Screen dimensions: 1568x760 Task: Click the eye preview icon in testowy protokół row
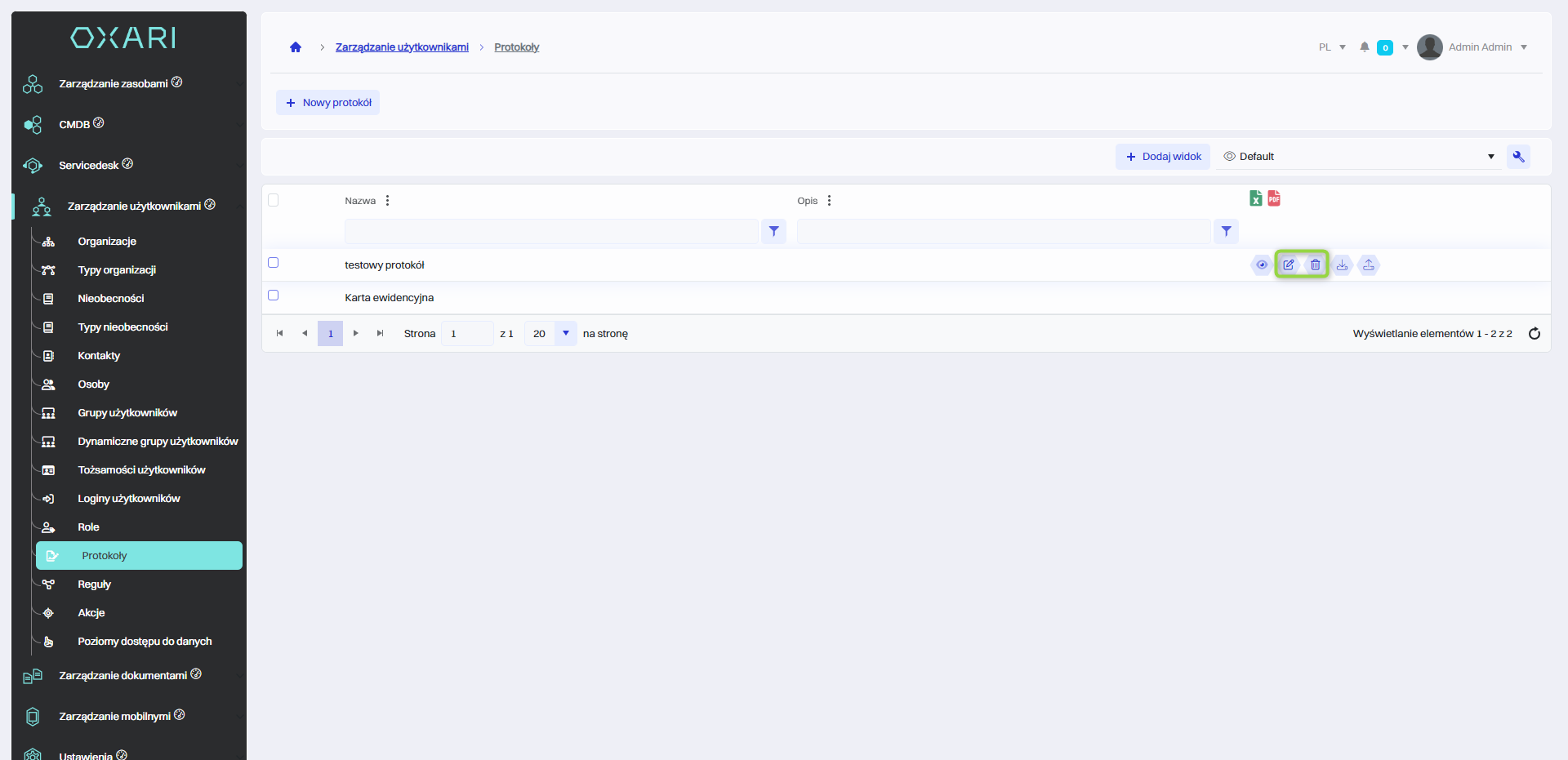coord(1262,264)
